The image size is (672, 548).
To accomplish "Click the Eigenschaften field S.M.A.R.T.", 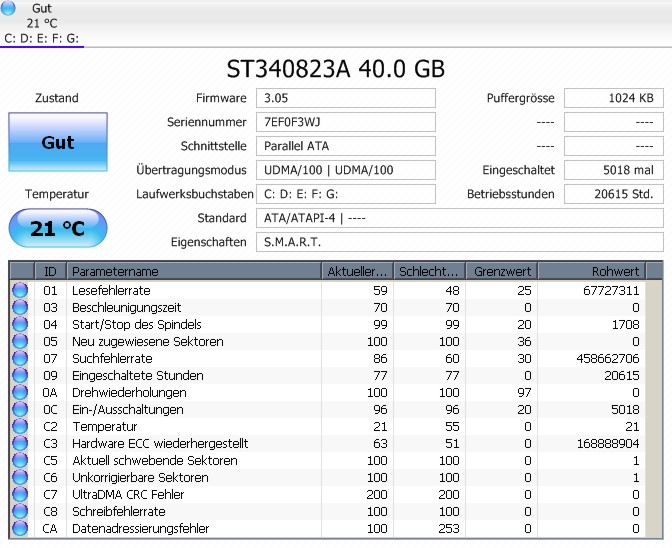I will coord(460,242).
